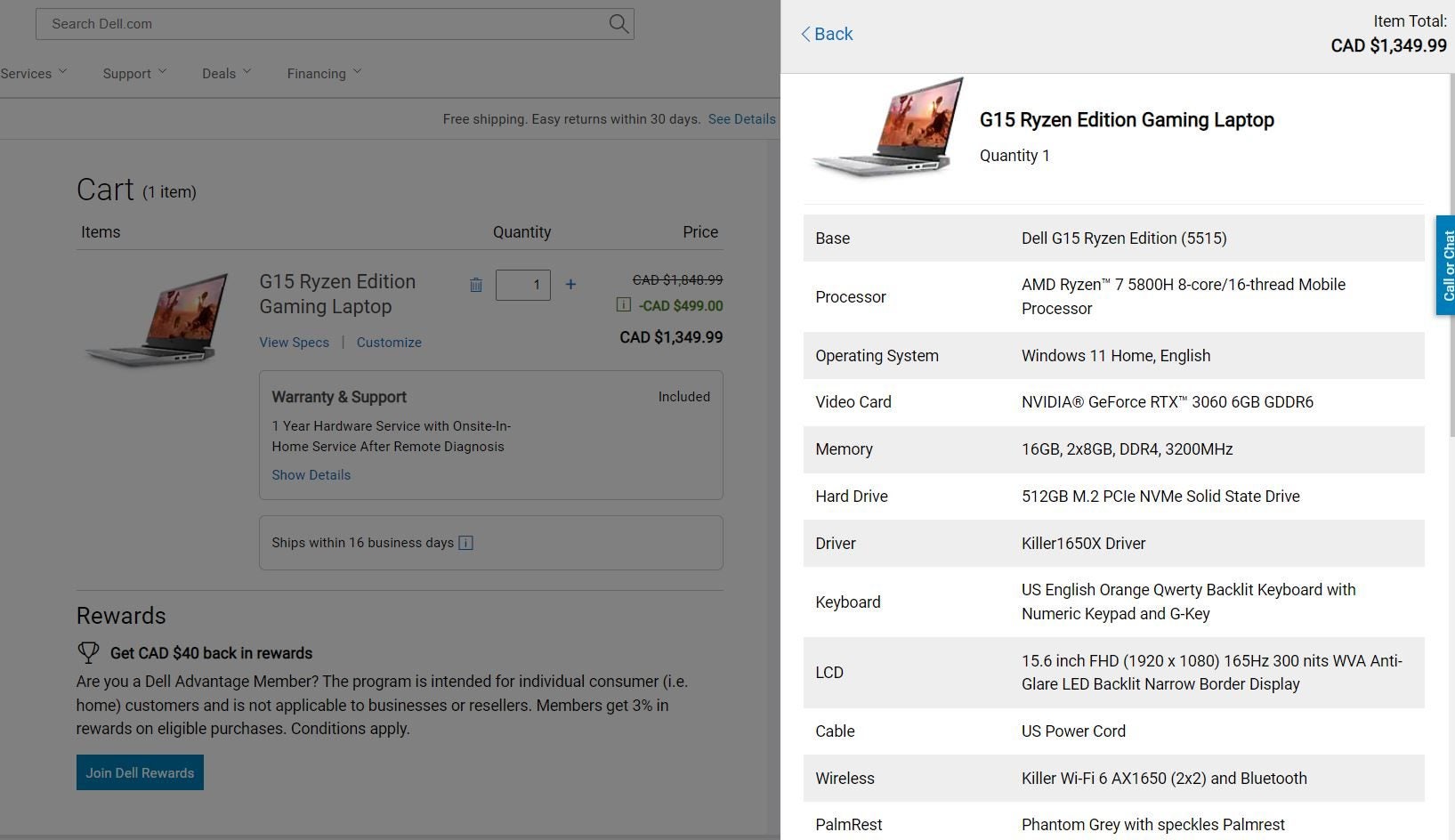1455x840 pixels.
Task: Open See Details shipping link
Action: tap(741, 119)
